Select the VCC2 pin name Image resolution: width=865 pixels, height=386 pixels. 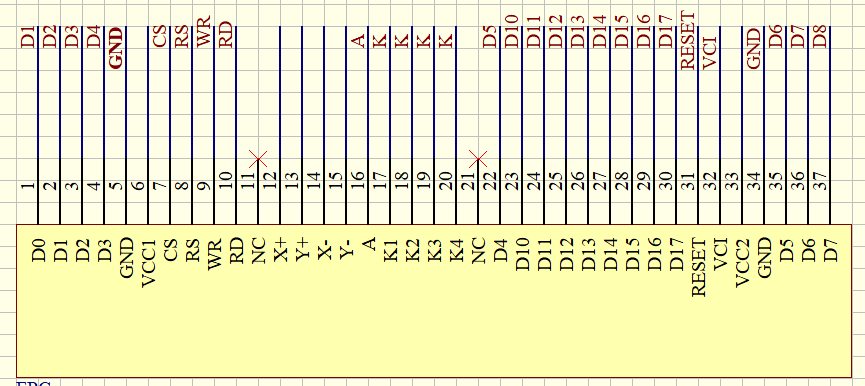pyautogui.click(x=744, y=262)
